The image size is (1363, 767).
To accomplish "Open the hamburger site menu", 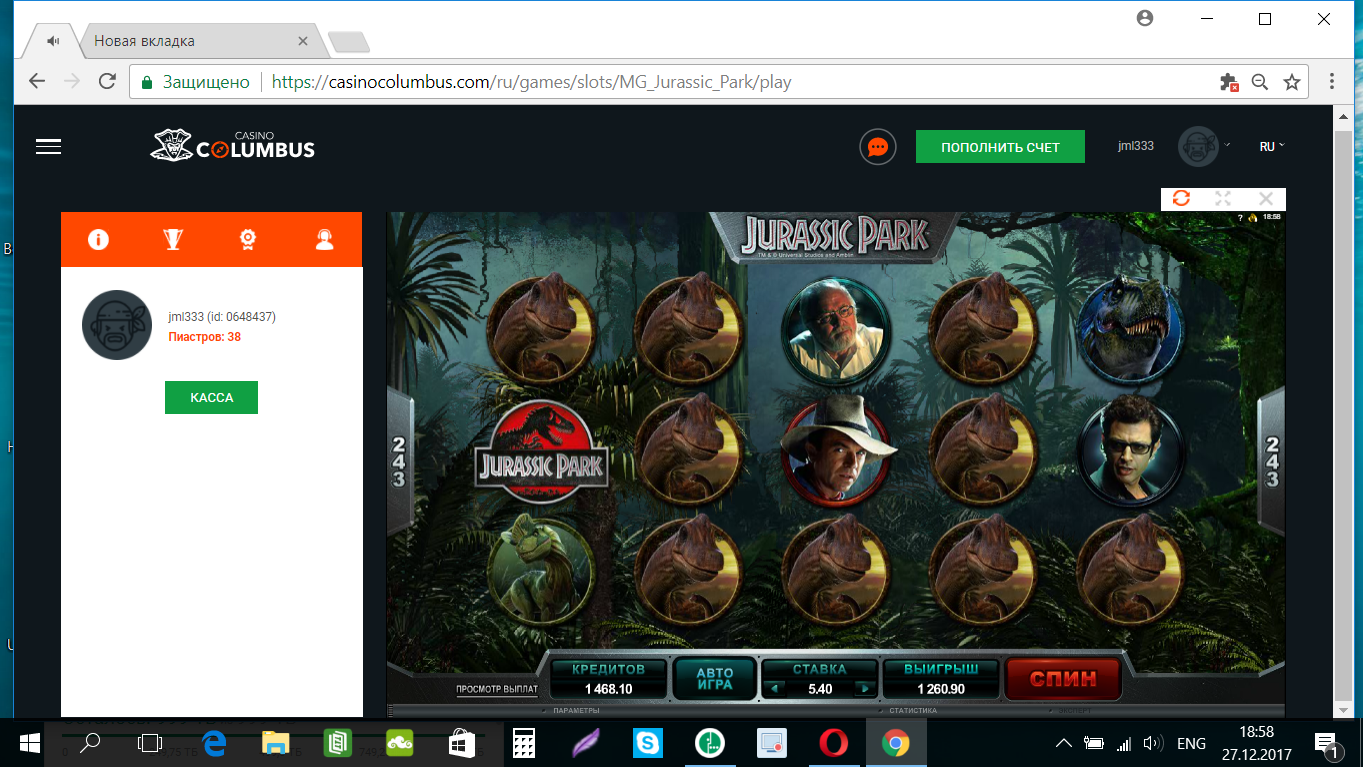I will [48, 147].
